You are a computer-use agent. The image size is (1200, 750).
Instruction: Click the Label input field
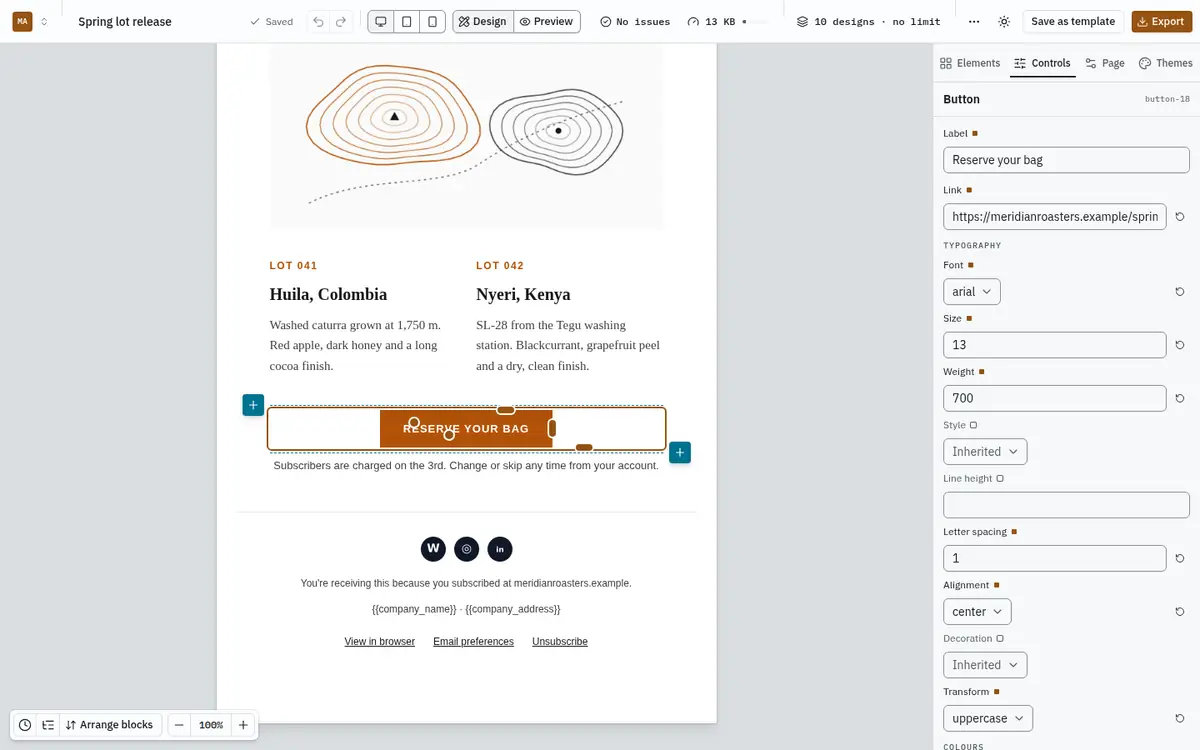[1066, 160]
